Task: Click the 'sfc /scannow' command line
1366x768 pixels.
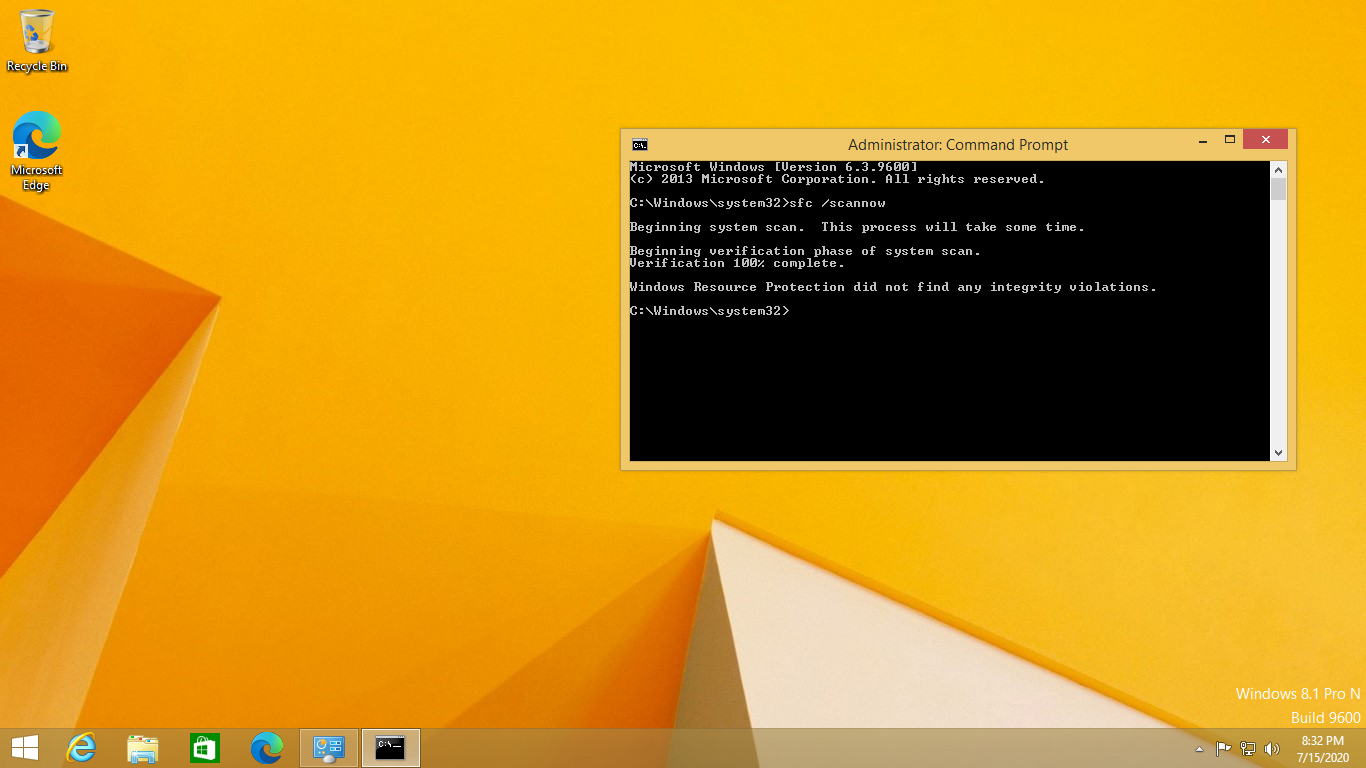Action: 758,203
